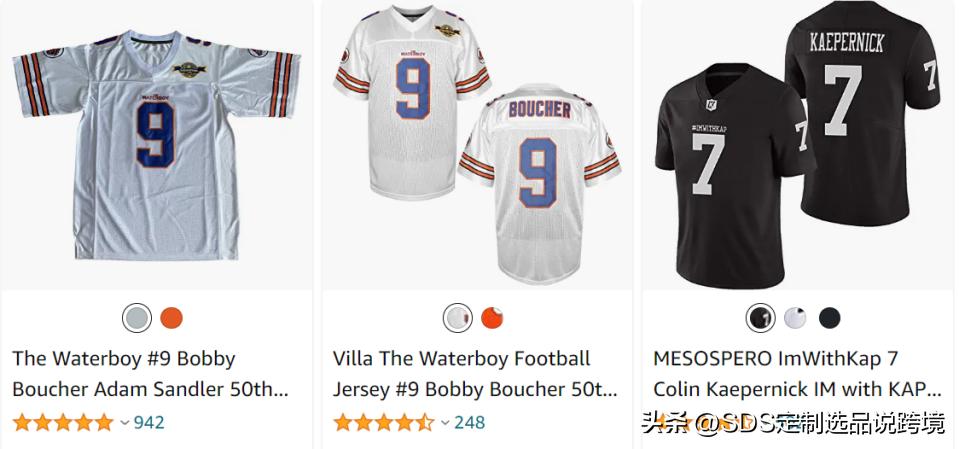Image resolution: width=959 pixels, height=449 pixels.
Task: Click the 4.5-star rating on Villa jersey
Action: point(384,422)
